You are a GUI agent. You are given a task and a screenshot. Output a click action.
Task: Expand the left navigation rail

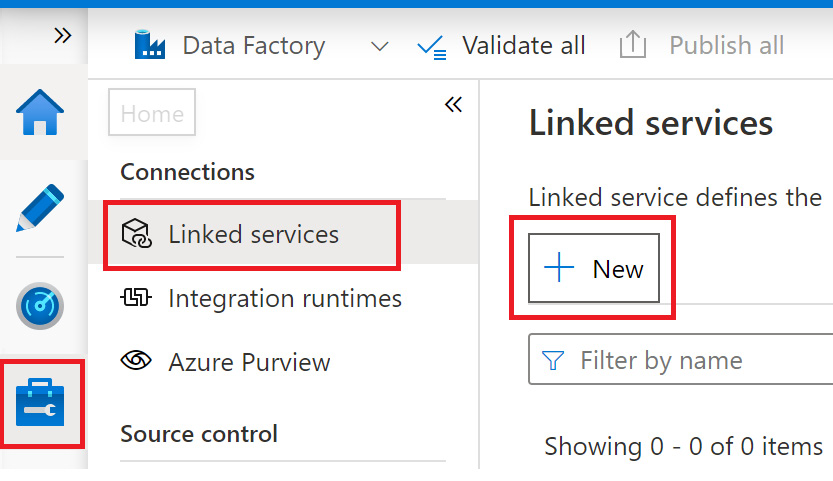click(x=63, y=36)
